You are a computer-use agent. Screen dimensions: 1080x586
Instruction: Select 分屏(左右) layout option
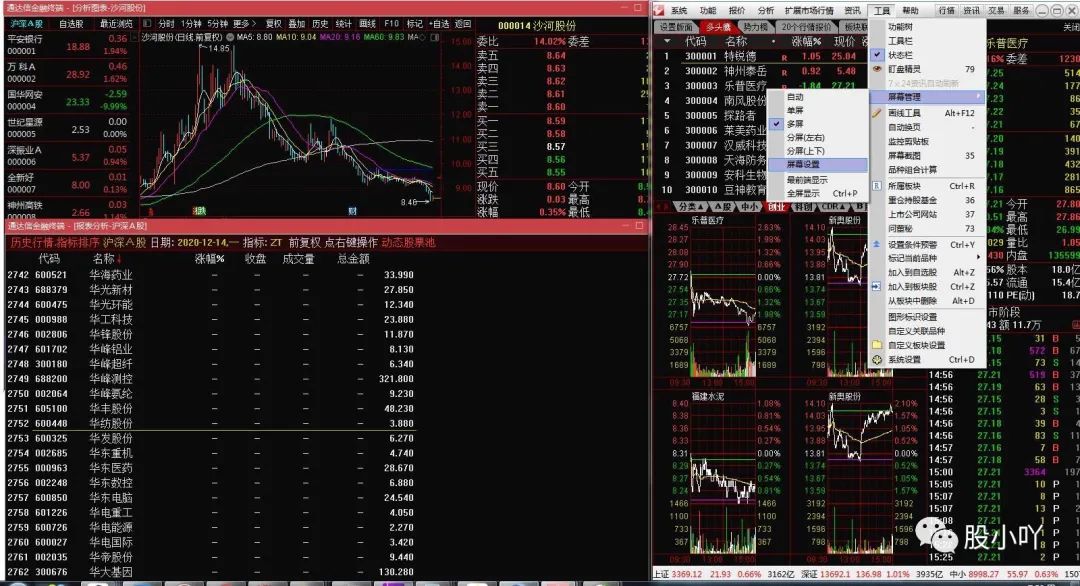coord(816,138)
